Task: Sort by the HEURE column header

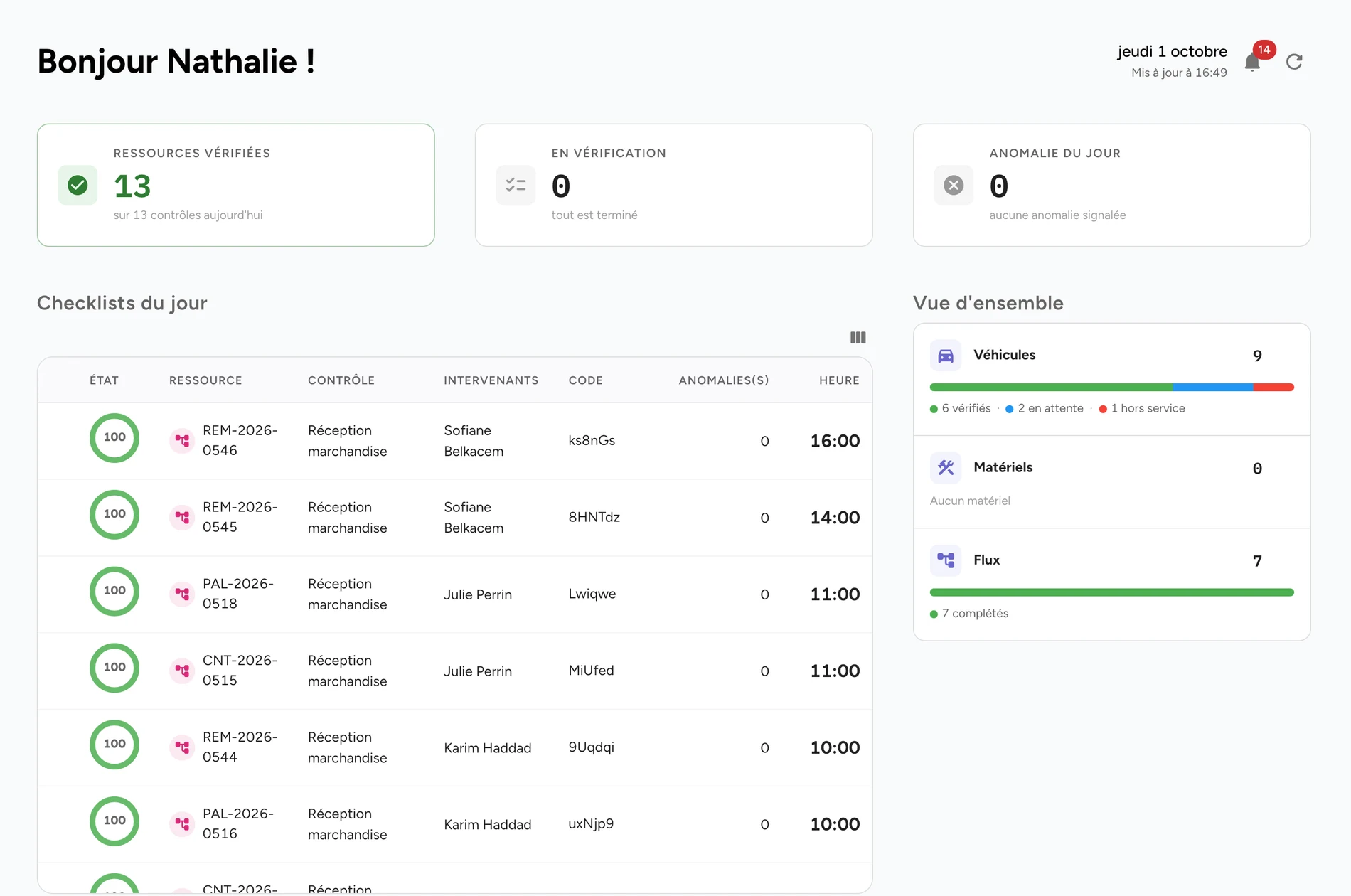Action: [839, 380]
